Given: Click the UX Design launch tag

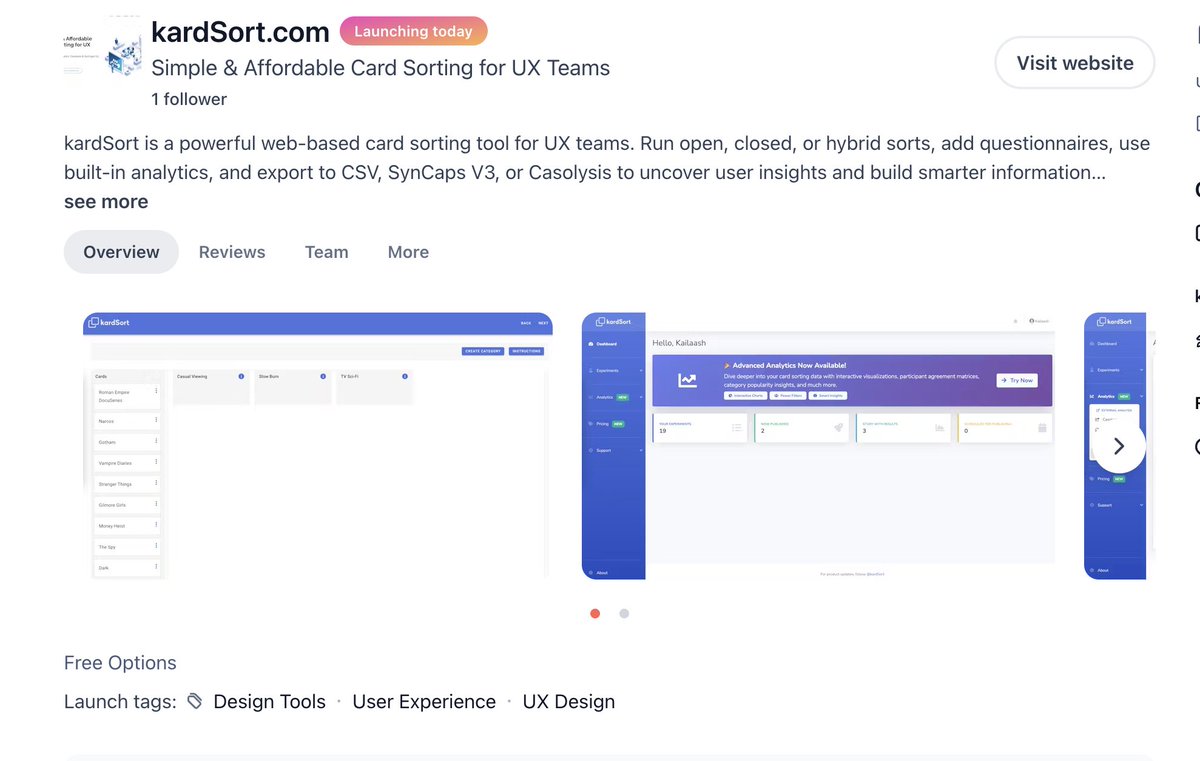Looking at the screenshot, I should pos(569,702).
